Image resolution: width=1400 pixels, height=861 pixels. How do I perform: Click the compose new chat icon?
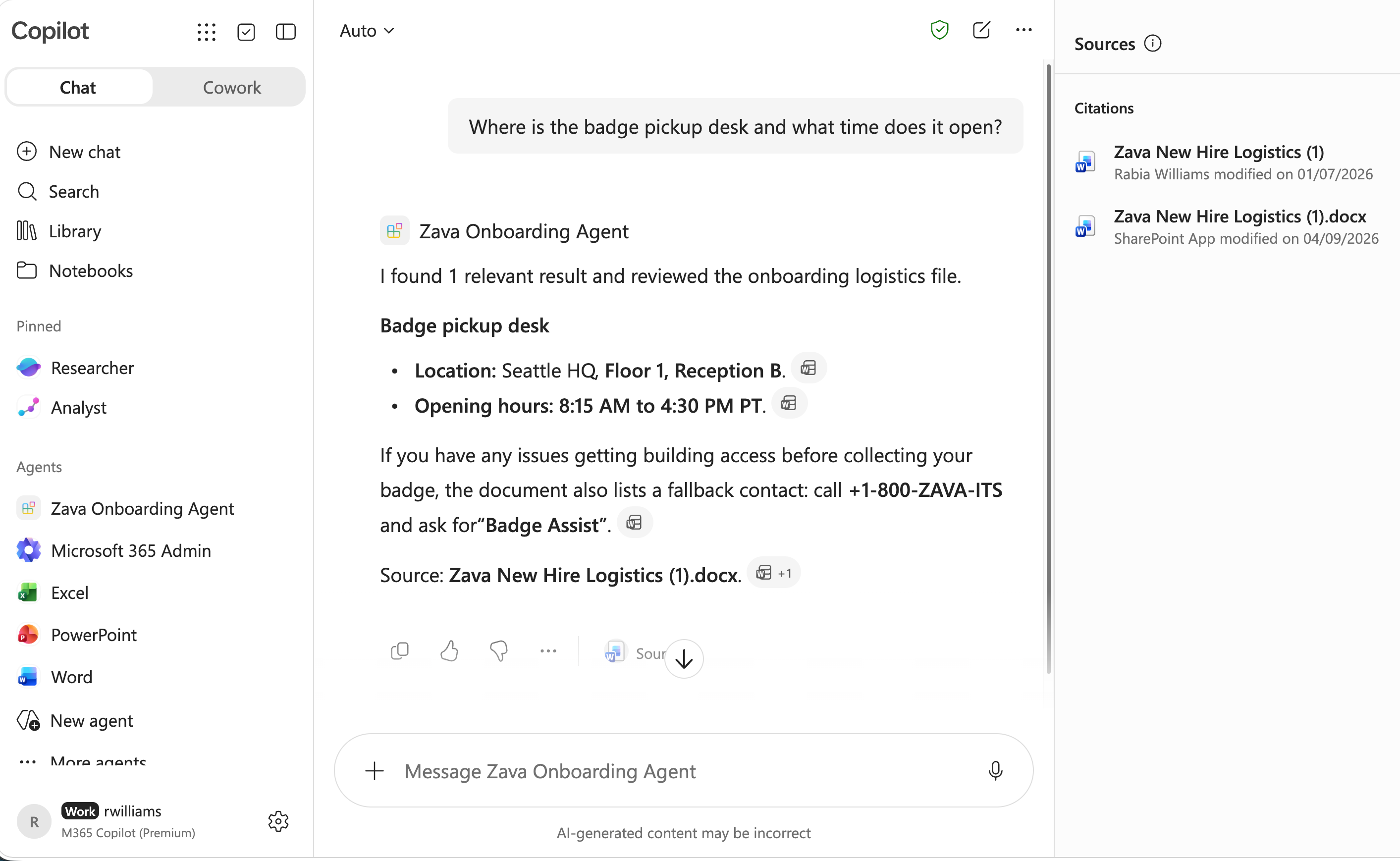click(x=981, y=30)
